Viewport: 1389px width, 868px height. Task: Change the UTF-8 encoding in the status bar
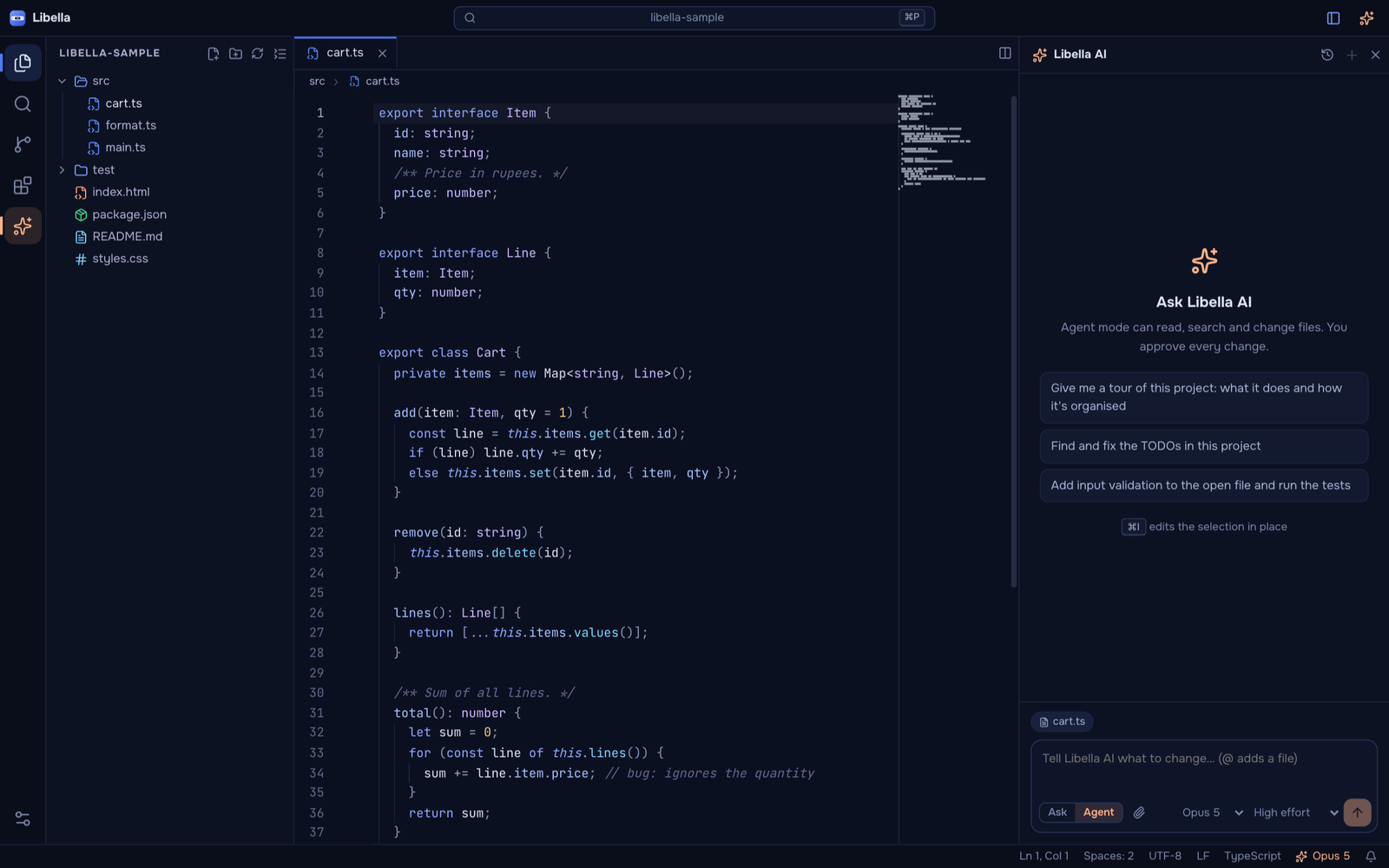coord(1165,856)
